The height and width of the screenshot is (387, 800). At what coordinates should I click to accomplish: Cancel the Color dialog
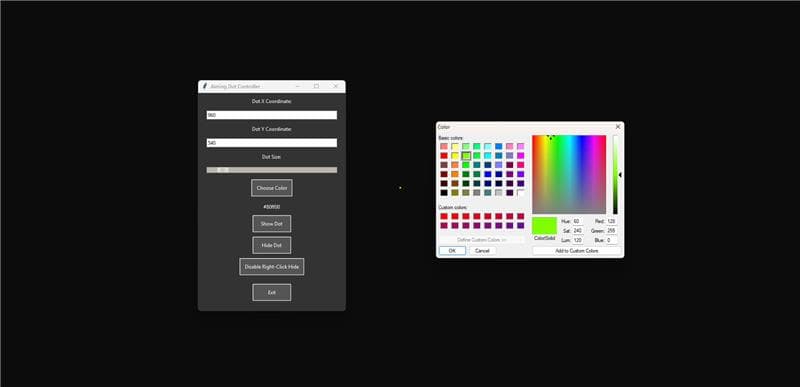482,251
